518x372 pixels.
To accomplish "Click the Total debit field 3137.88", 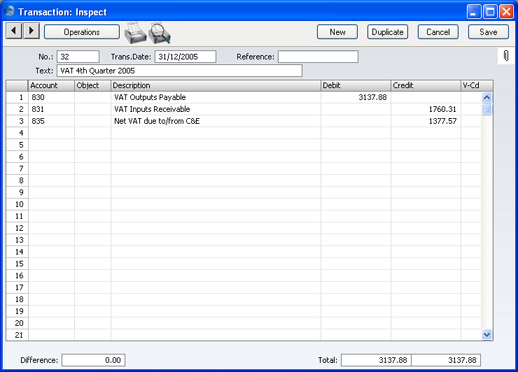I will click(376, 360).
